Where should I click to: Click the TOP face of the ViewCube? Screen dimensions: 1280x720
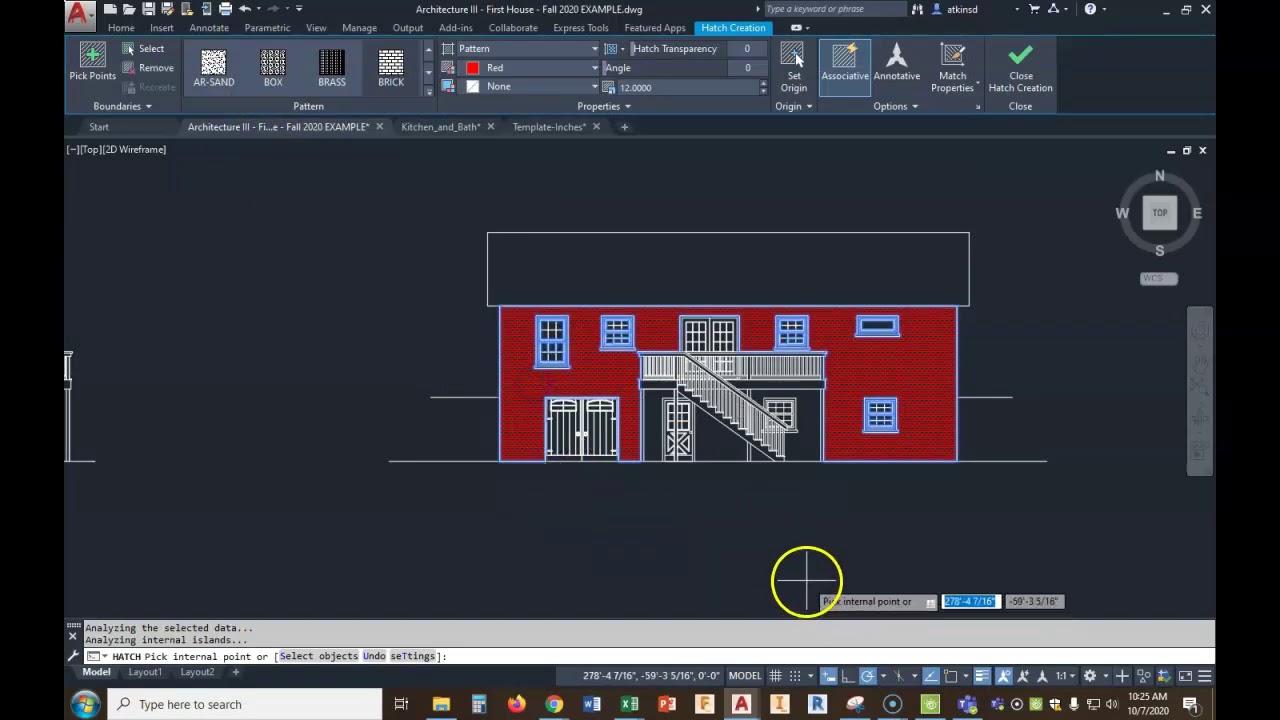pos(1159,213)
